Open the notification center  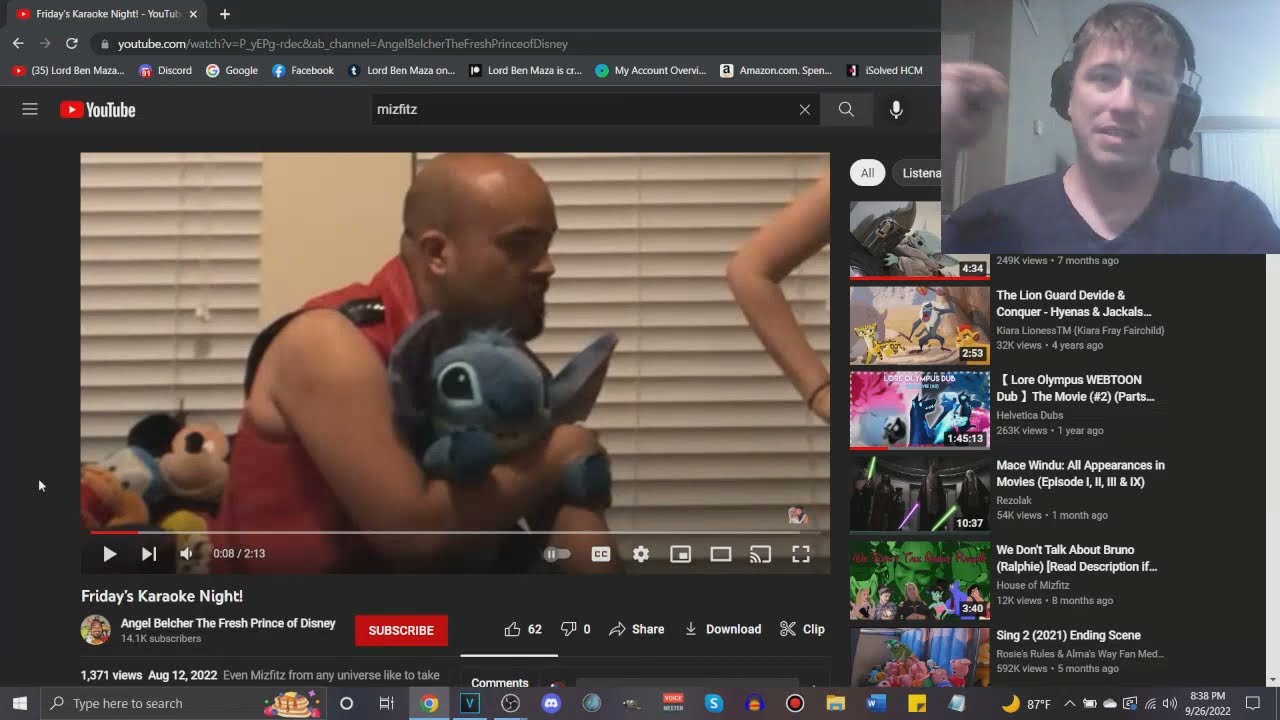[1252, 703]
